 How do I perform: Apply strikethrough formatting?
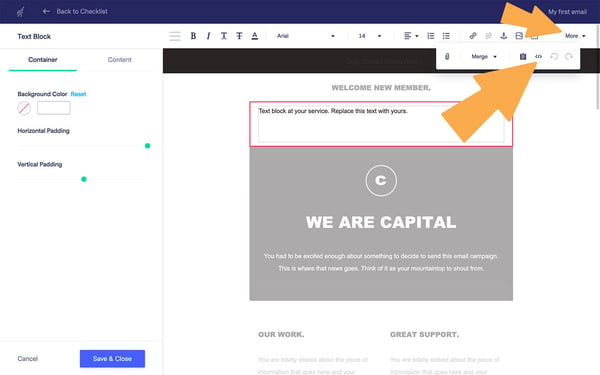(239, 36)
